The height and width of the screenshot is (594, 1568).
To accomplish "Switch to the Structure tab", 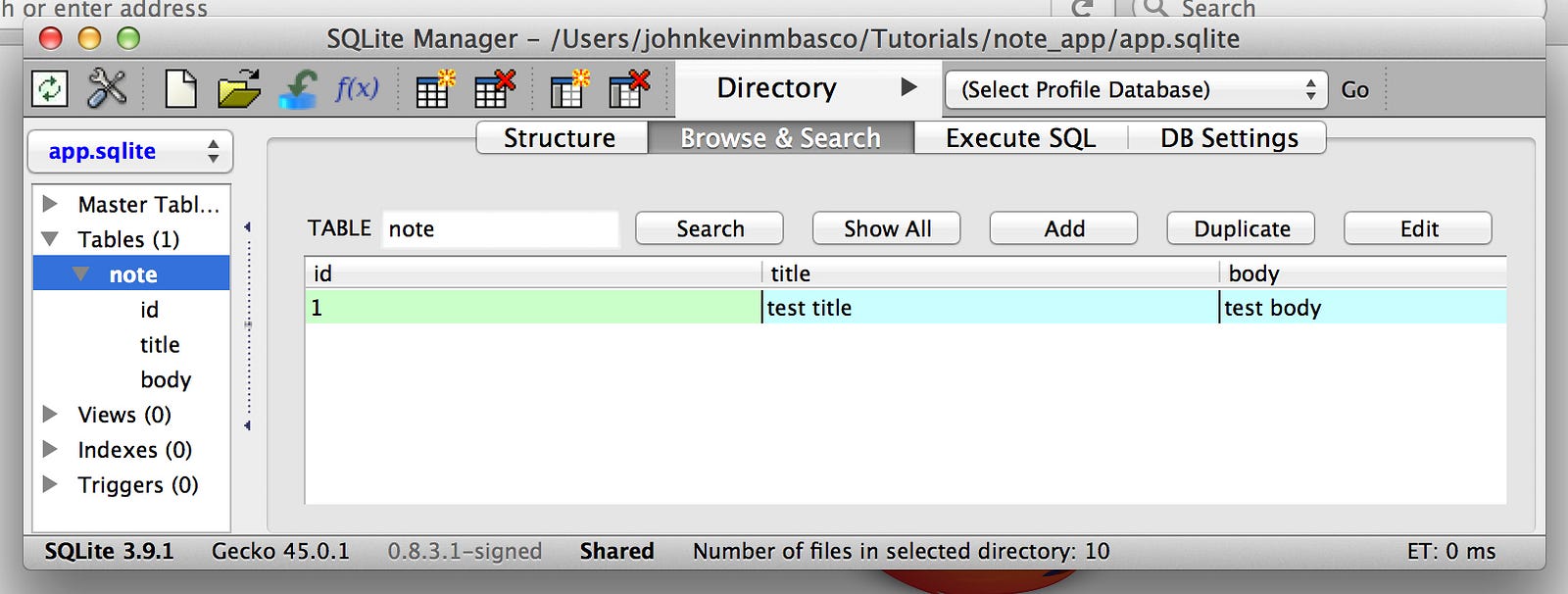I will click(562, 138).
